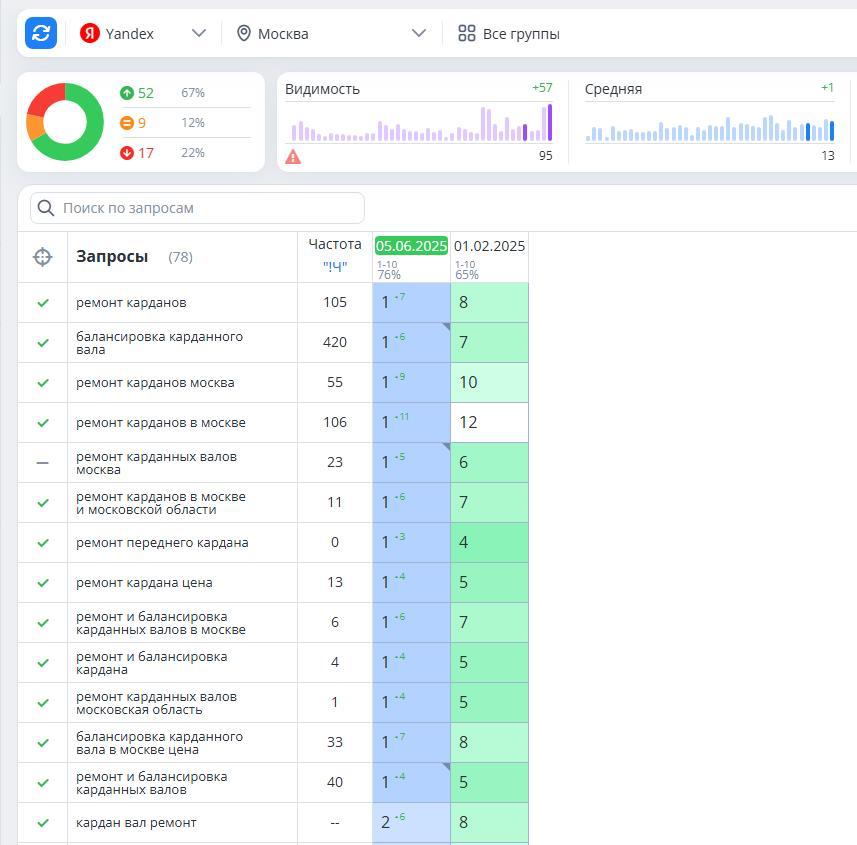Toggle the checkmark for ремонт карданов
This screenshot has width=857, height=845.
tap(43, 302)
